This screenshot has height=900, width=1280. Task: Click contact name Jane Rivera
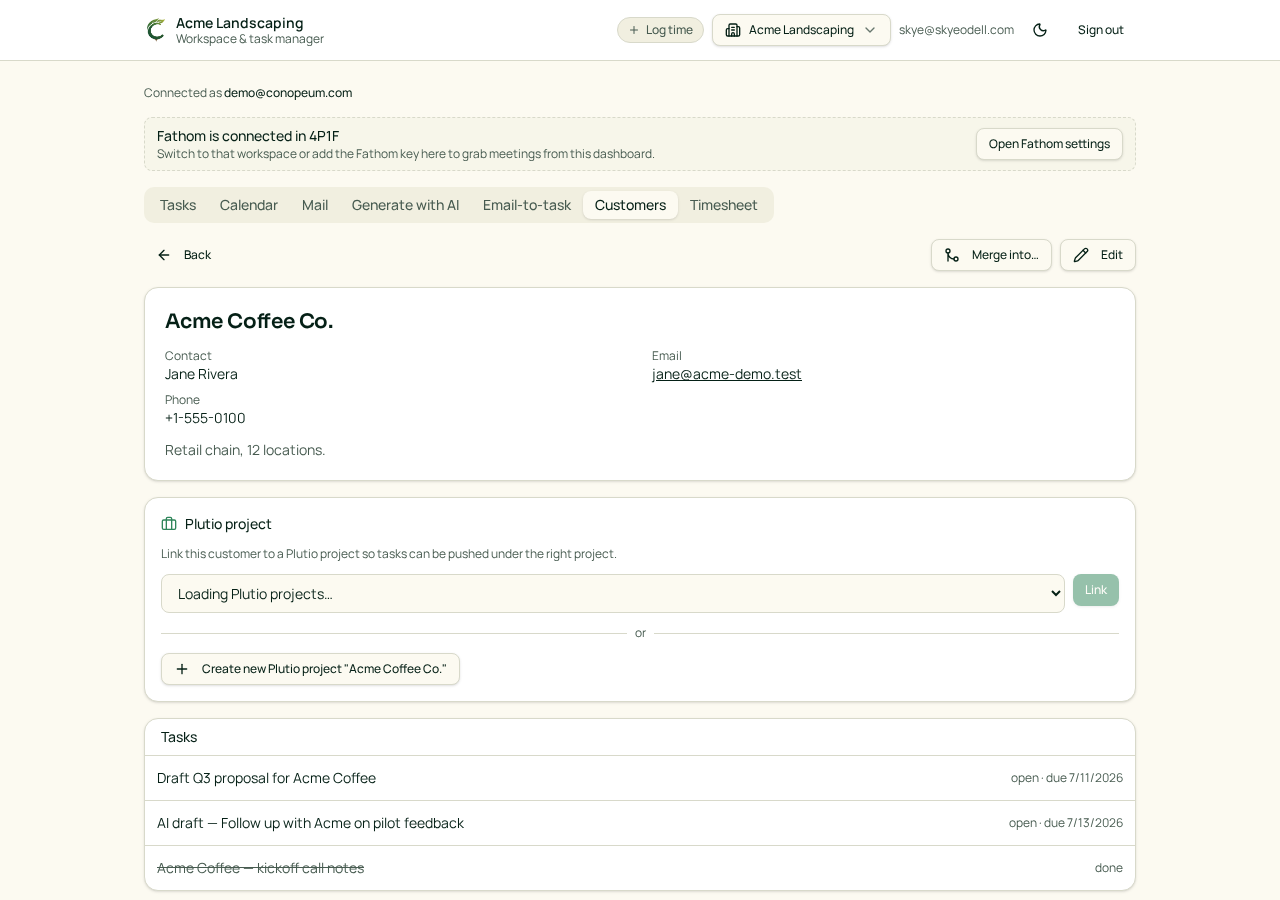201,374
